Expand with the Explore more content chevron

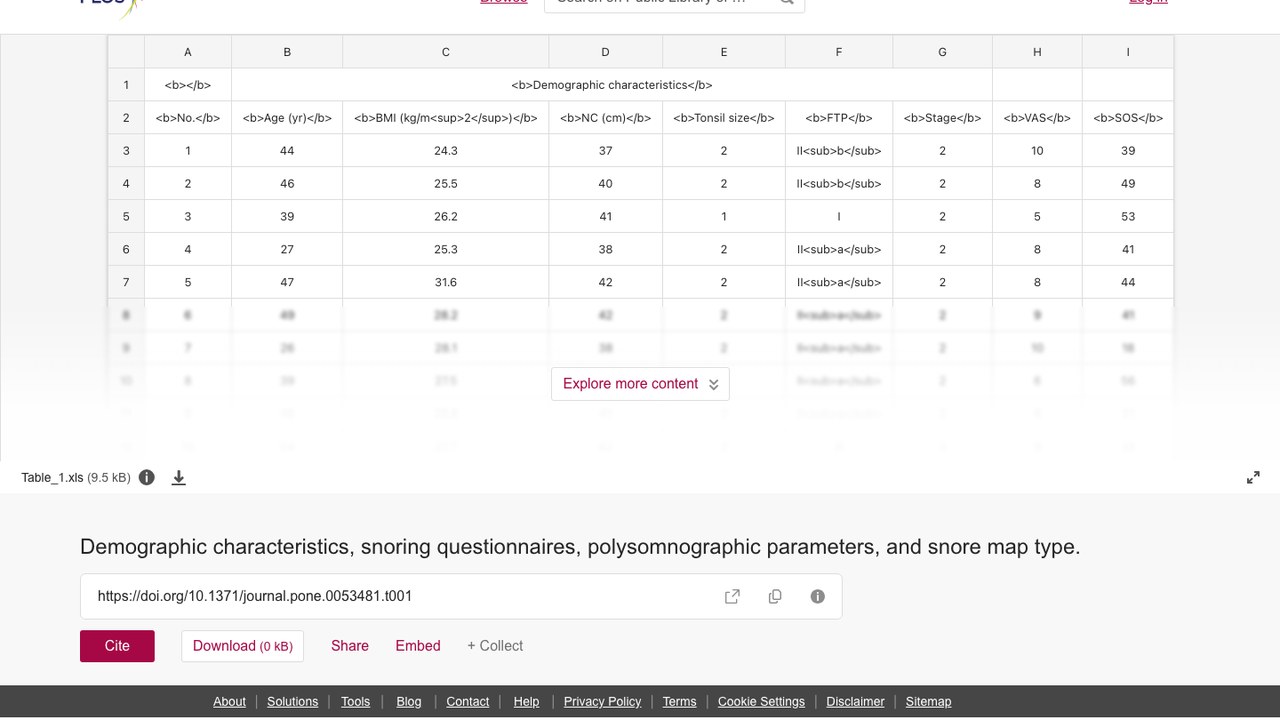[714, 384]
